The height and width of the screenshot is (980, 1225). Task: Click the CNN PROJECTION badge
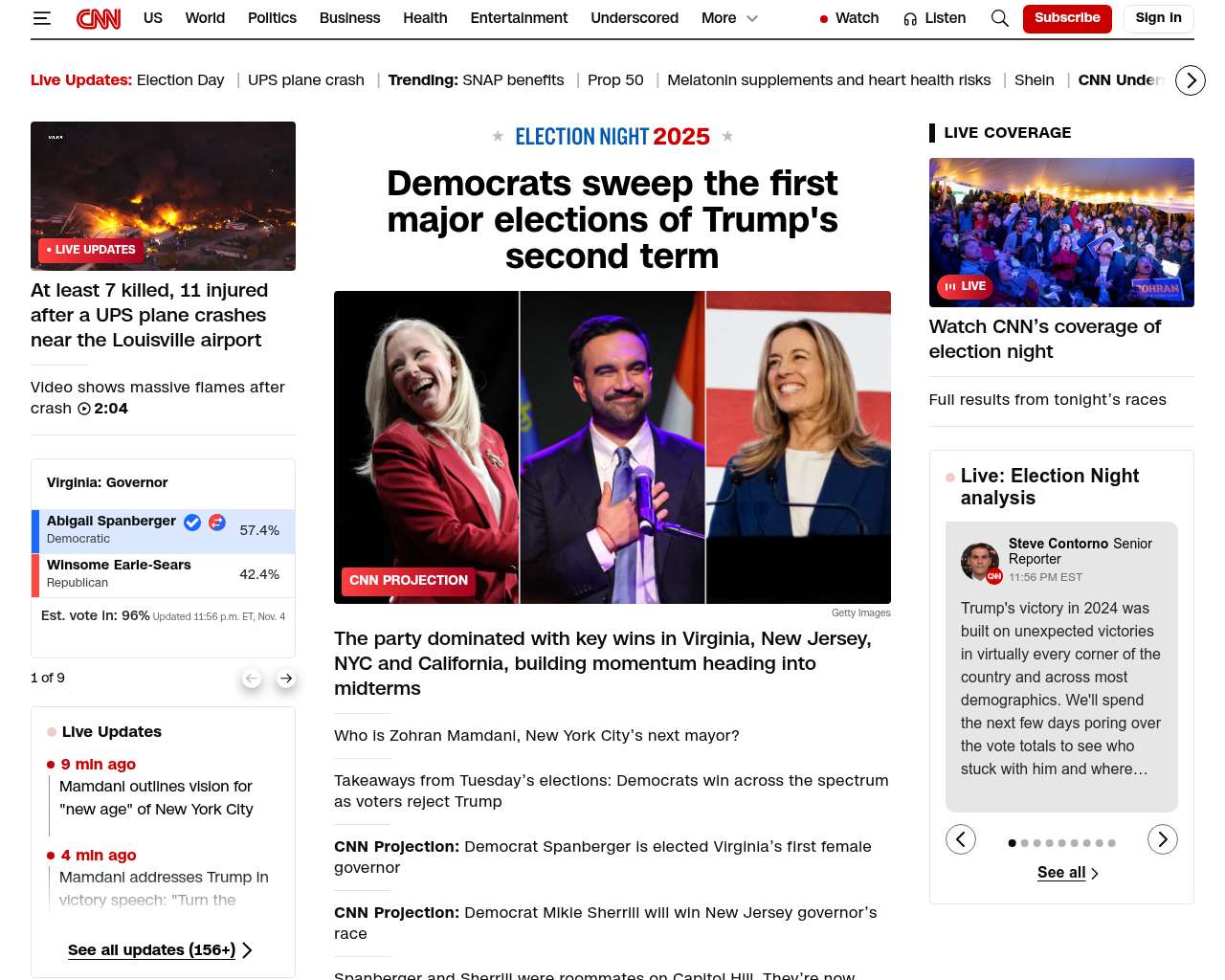(x=409, y=581)
